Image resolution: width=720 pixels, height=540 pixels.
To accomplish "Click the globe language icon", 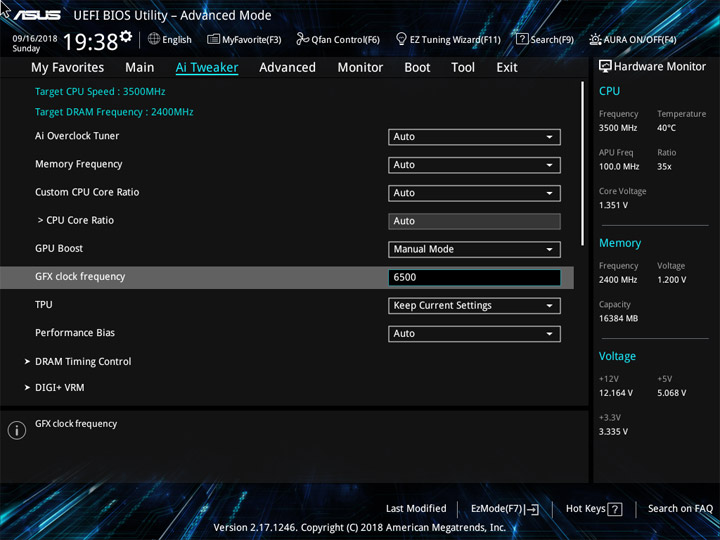I will click(x=154, y=39).
